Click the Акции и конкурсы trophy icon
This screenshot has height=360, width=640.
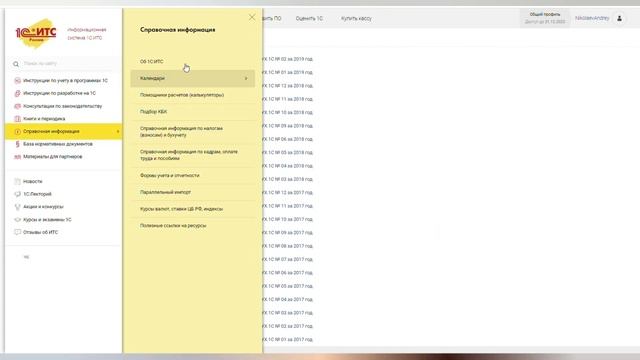point(17,207)
